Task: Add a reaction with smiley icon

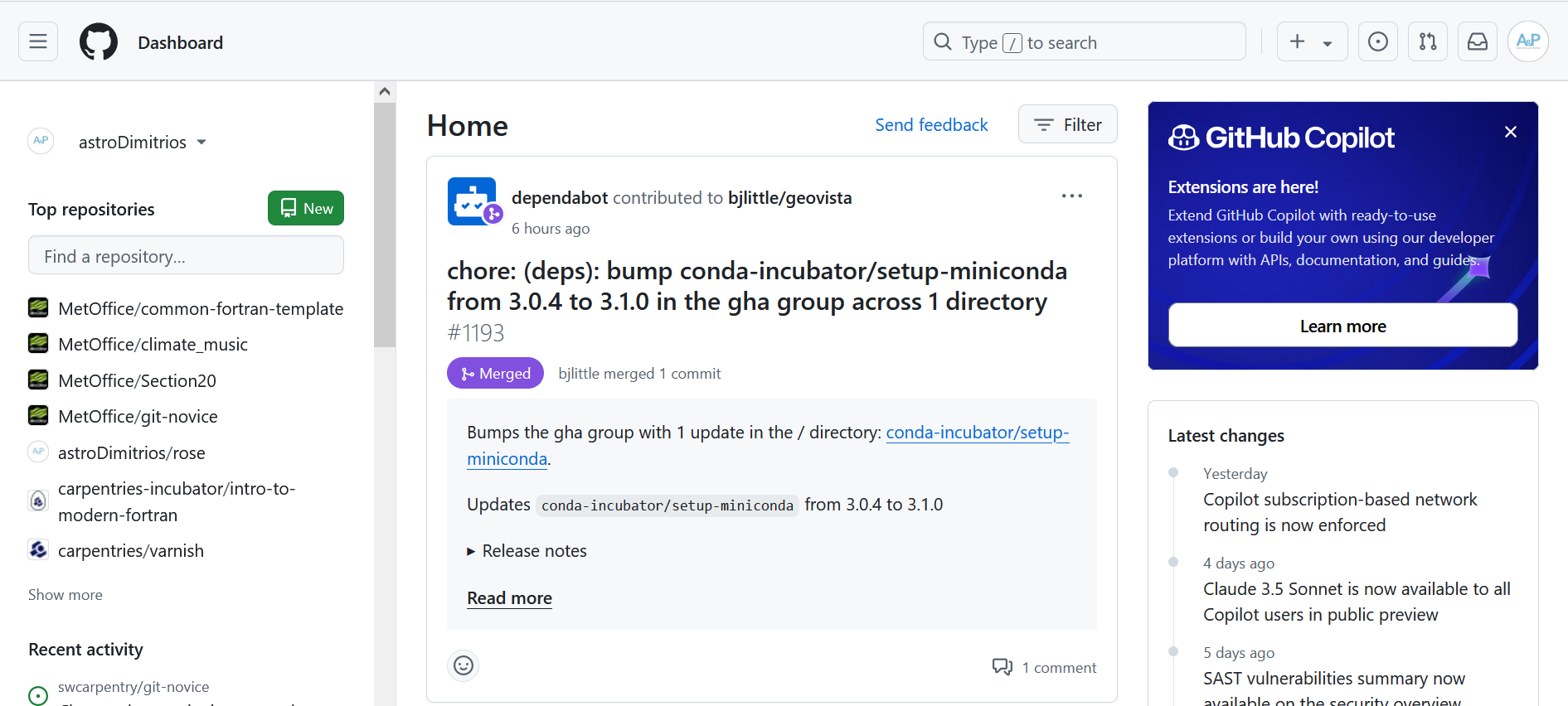Action: [x=464, y=665]
